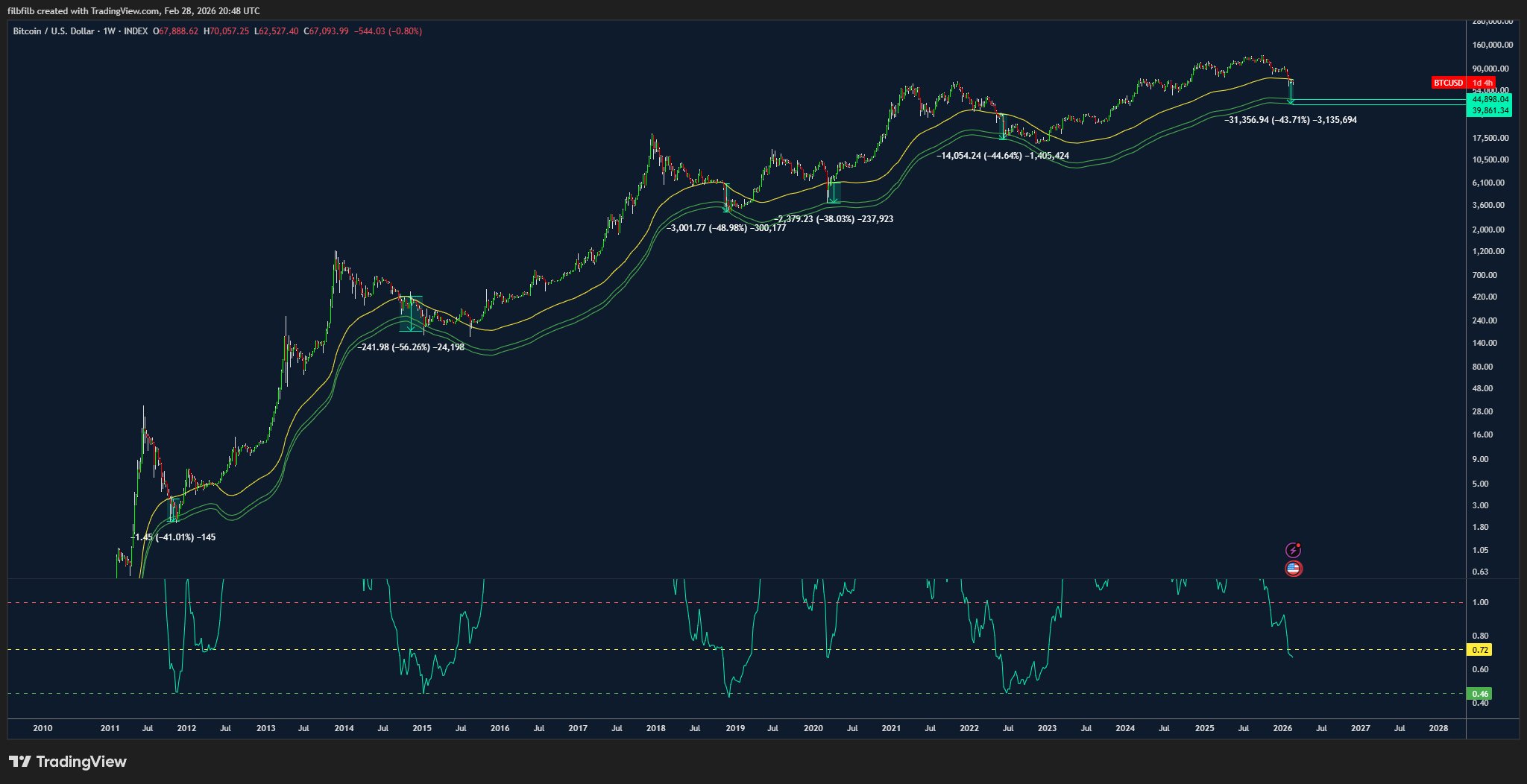This screenshot has width=1527, height=784.
Task: Click the 2026 label on the time axis
Action: click(1282, 728)
